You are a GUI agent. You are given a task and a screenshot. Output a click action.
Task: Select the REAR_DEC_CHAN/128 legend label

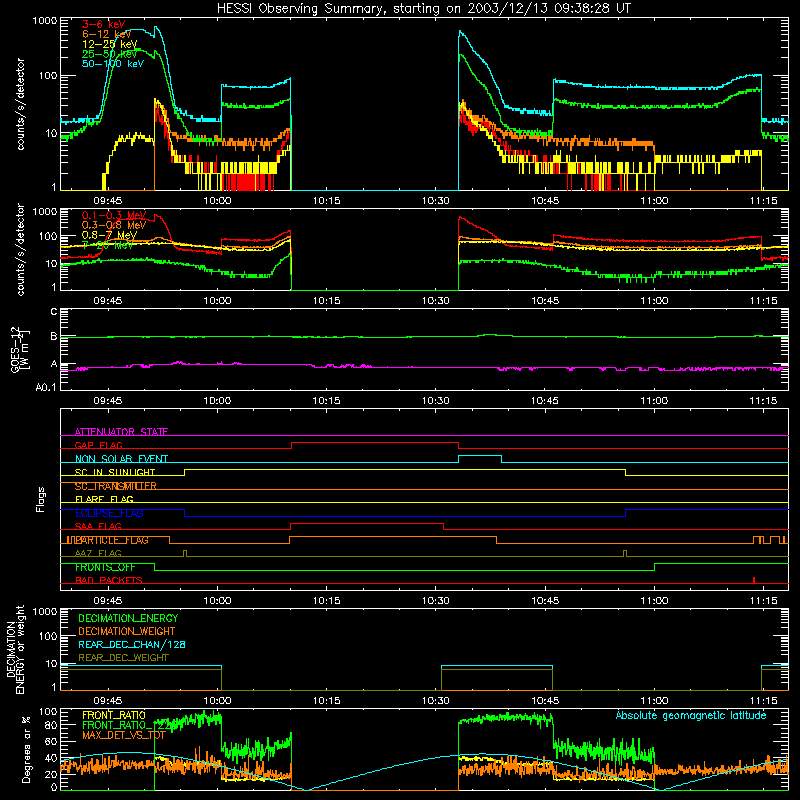[132, 644]
